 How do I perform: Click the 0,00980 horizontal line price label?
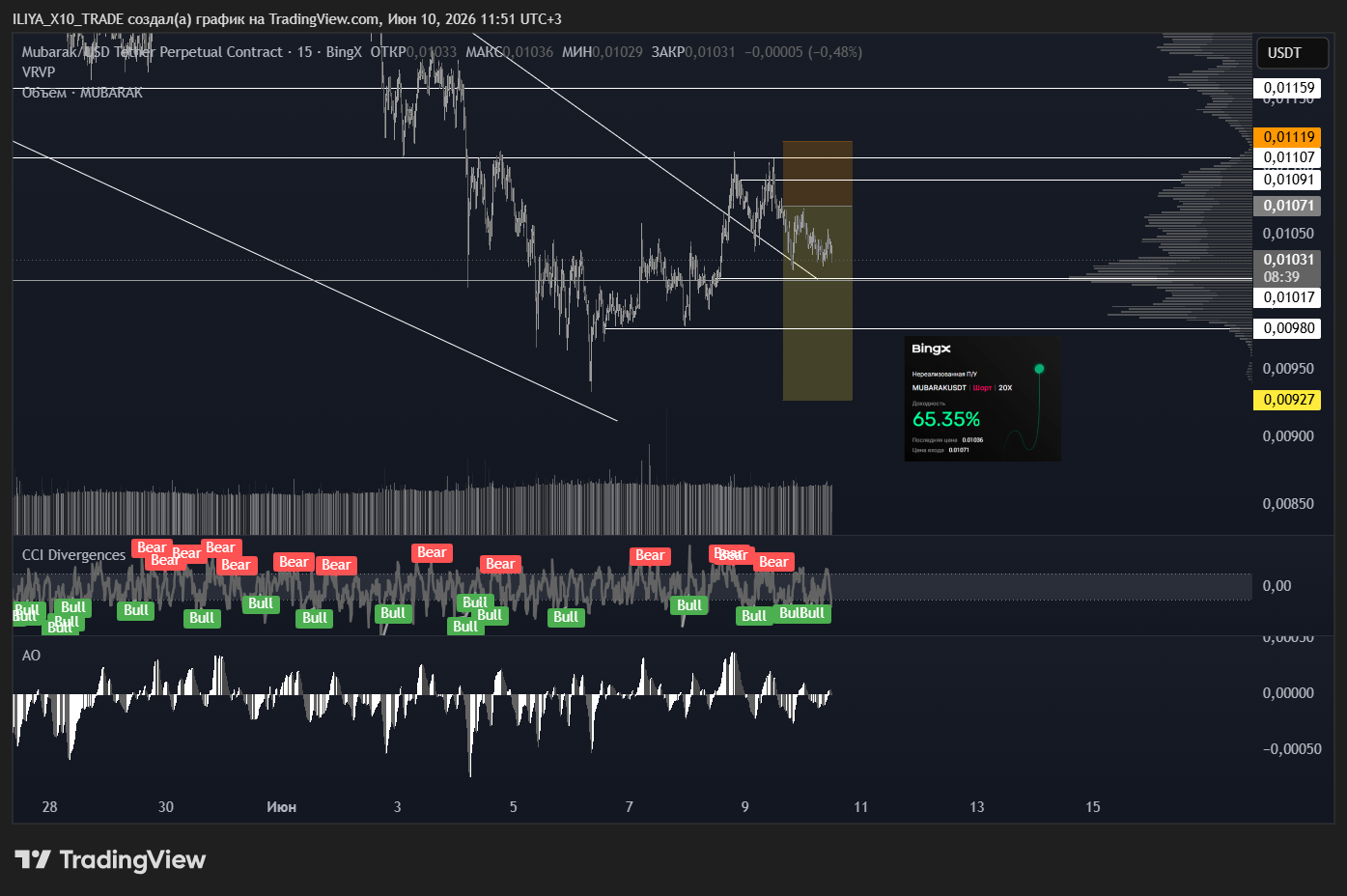(1286, 328)
